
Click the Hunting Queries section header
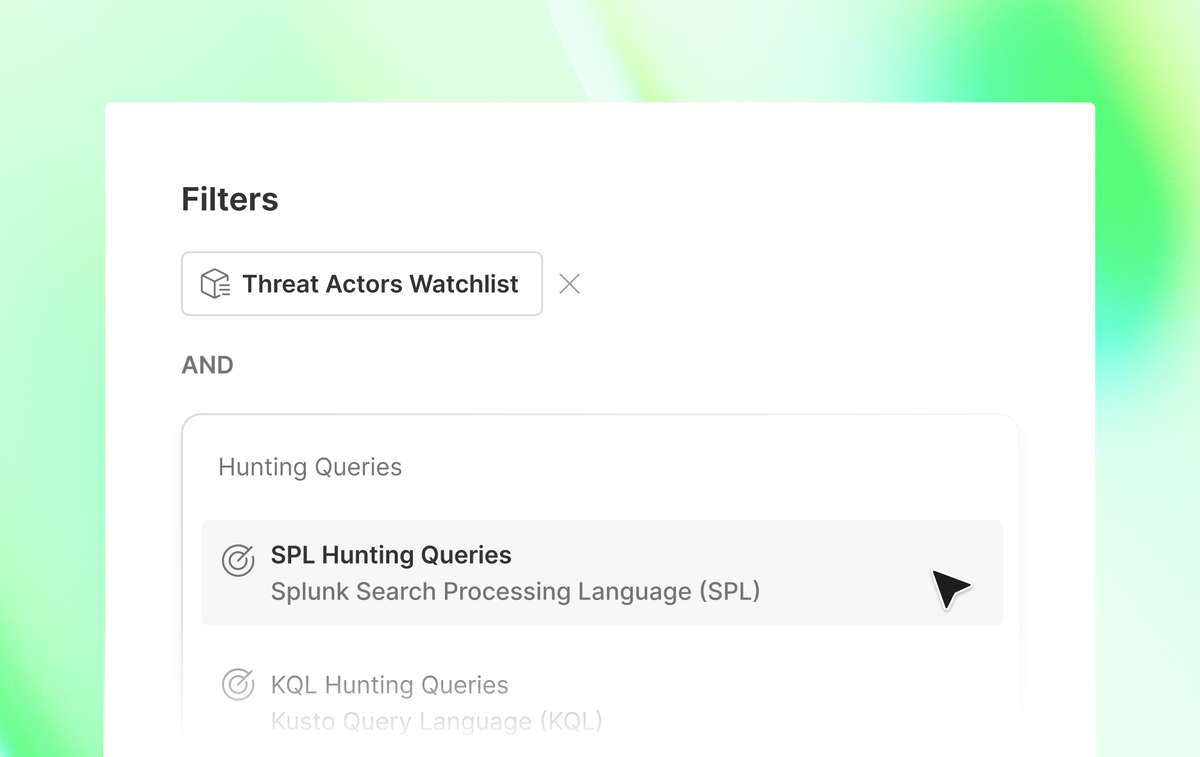click(x=310, y=467)
